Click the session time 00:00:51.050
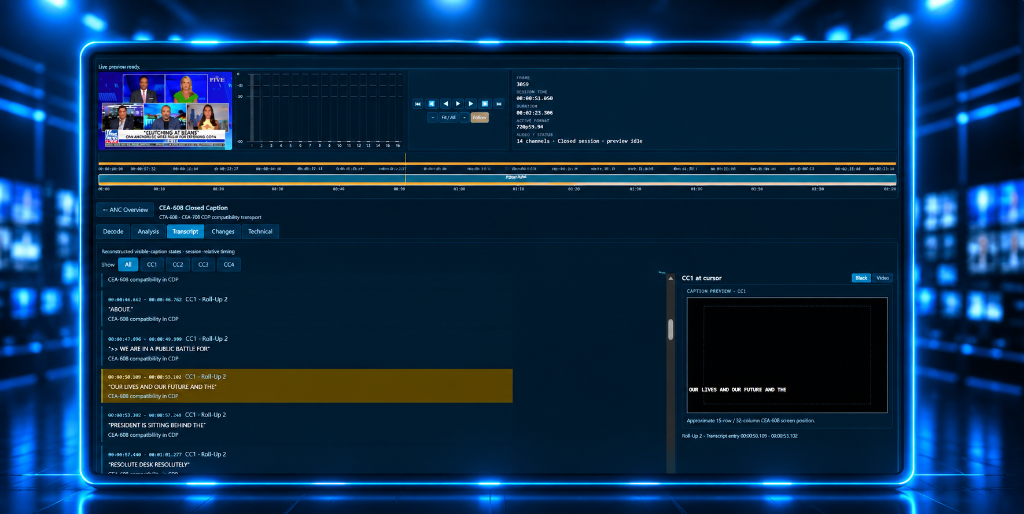 pyautogui.click(x=534, y=99)
